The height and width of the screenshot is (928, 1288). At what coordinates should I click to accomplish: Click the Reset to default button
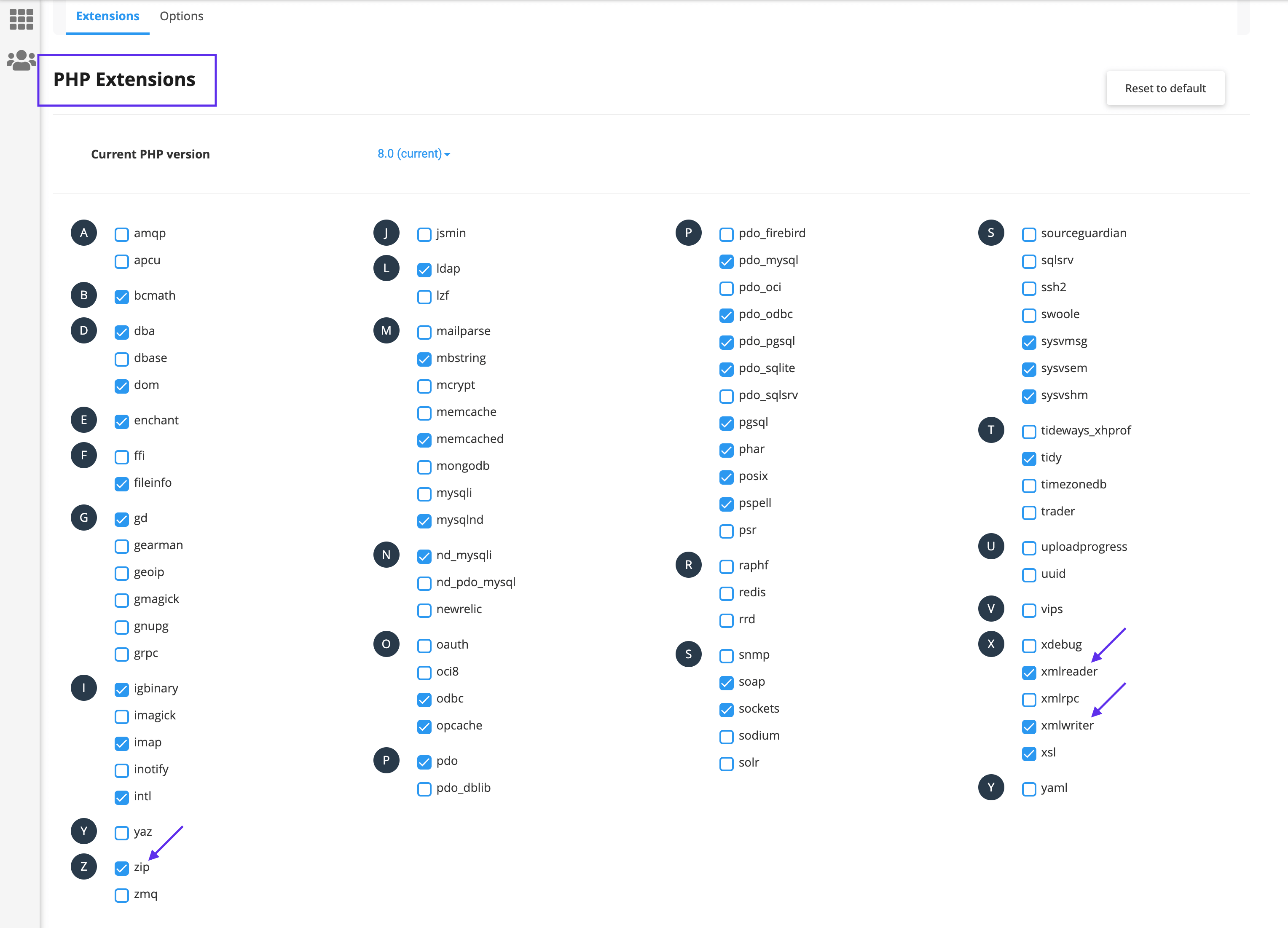[x=1165, y=88]
